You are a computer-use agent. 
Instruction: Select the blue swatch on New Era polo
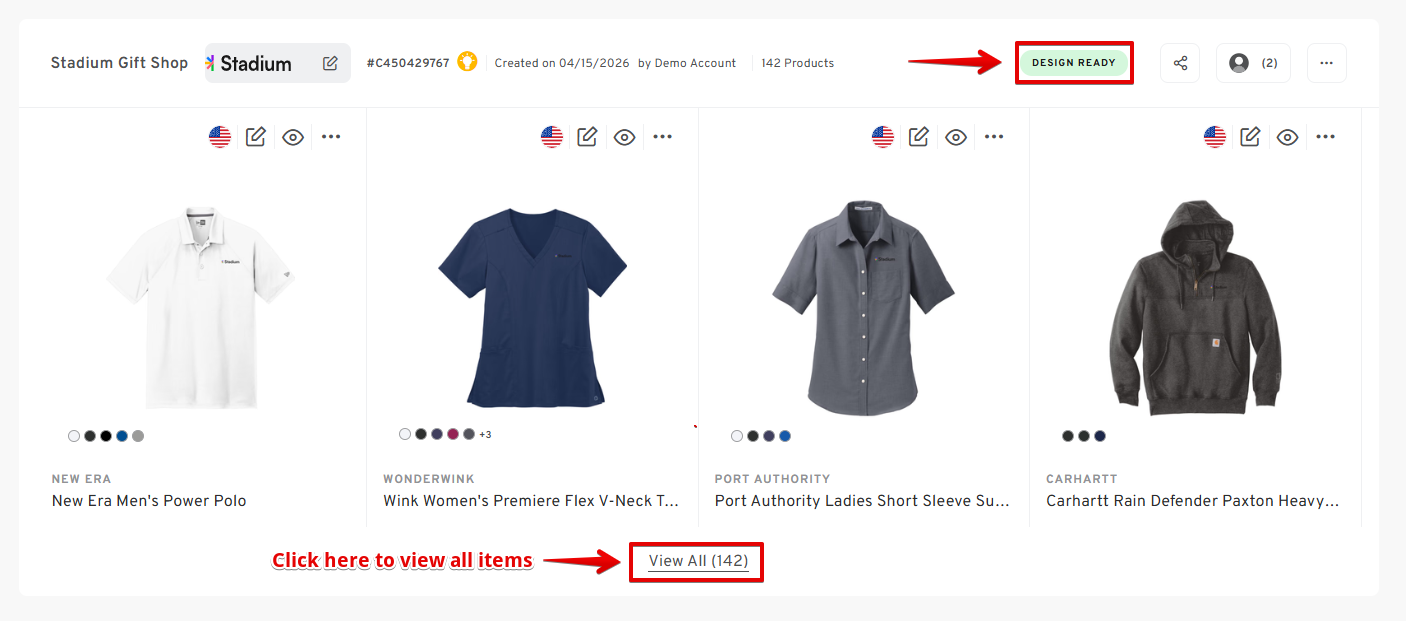tap(122, 436)
